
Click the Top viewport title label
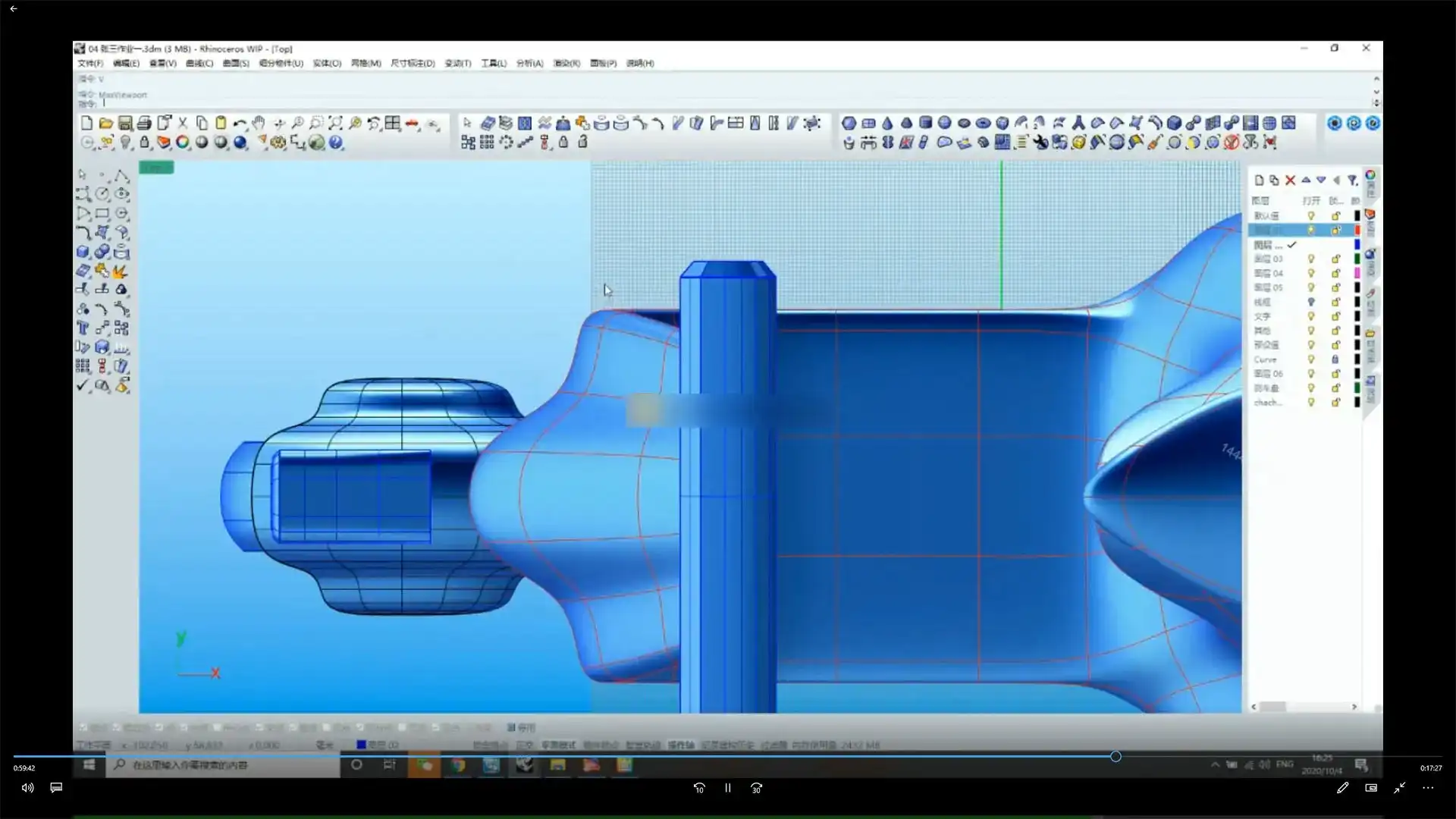pyautogui.click(x=156, y=168)
